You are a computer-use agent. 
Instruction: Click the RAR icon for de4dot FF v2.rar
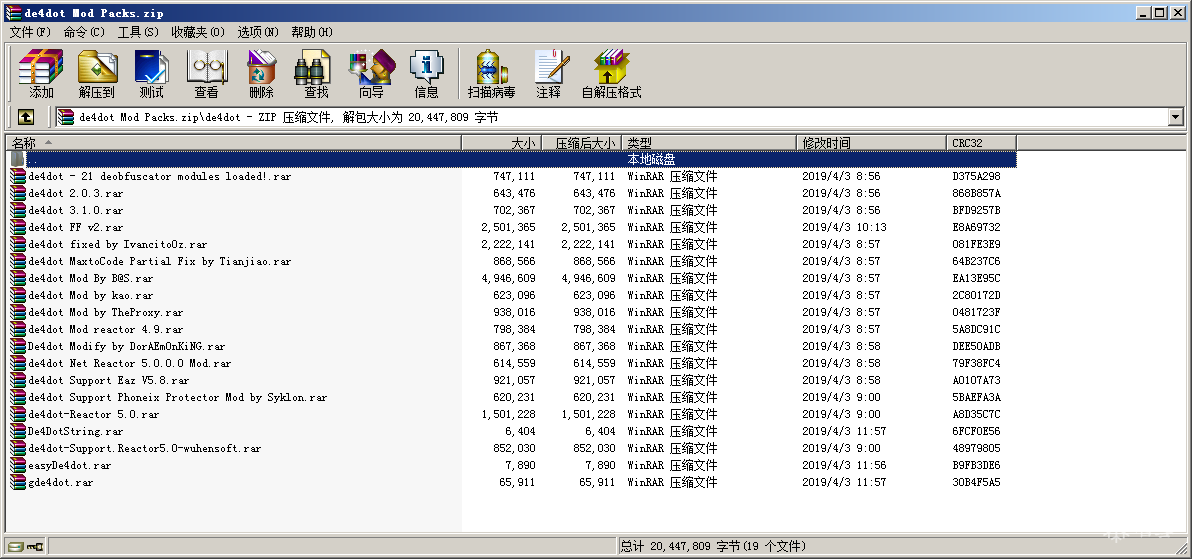point(17,227)
